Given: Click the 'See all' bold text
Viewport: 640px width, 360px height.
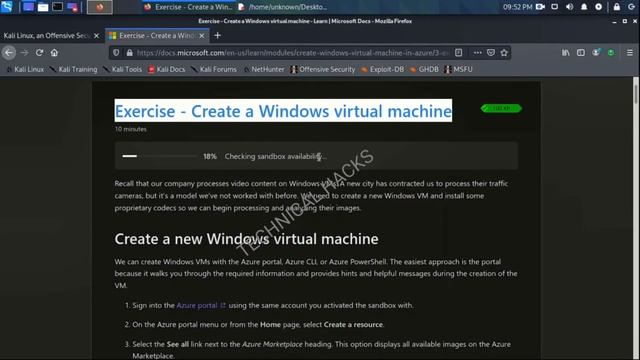Looking at the screenshot, I should pyautogui.click(x=178, y=344).
